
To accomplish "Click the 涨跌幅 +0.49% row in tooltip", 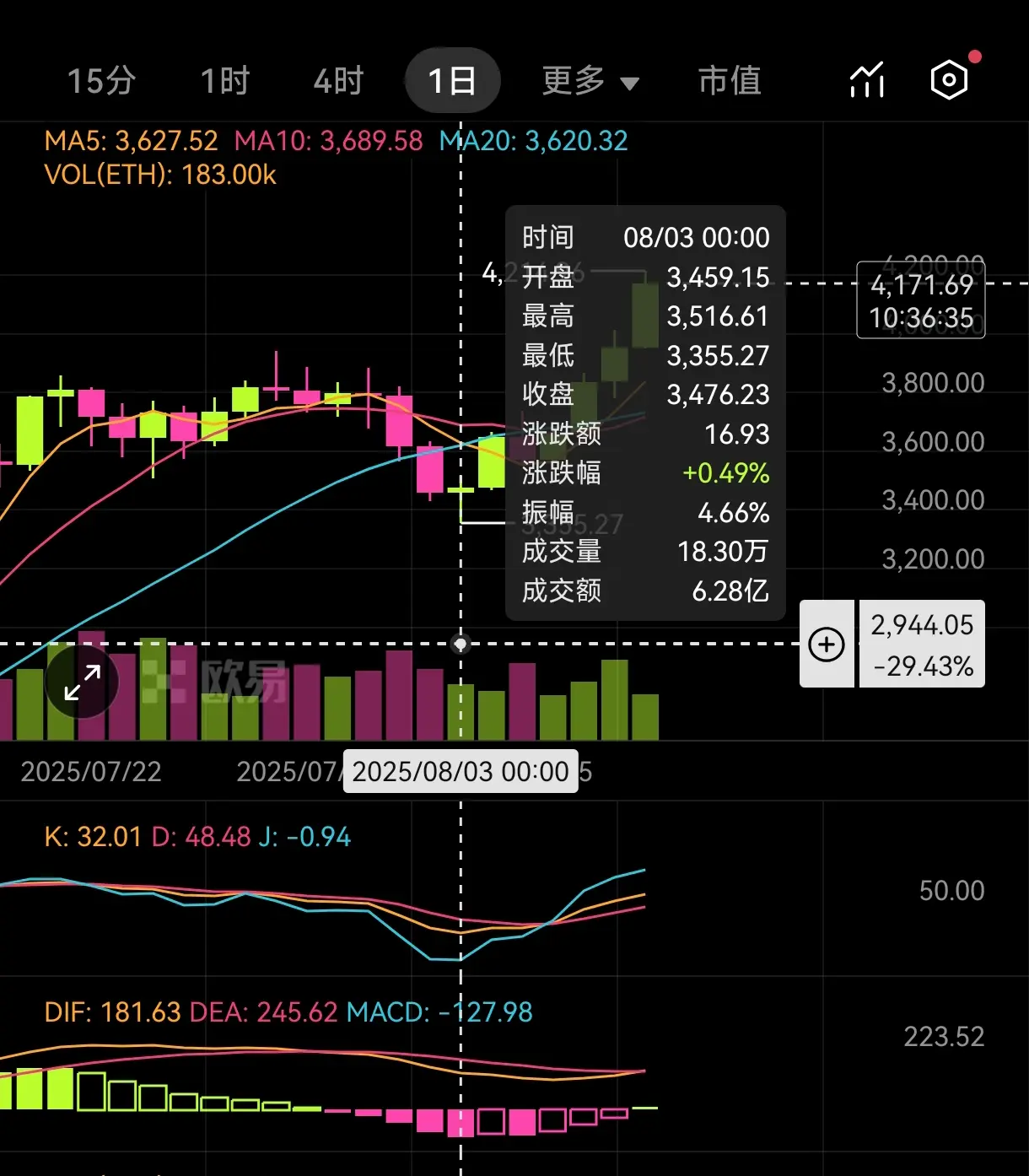I will coord(645,472).
